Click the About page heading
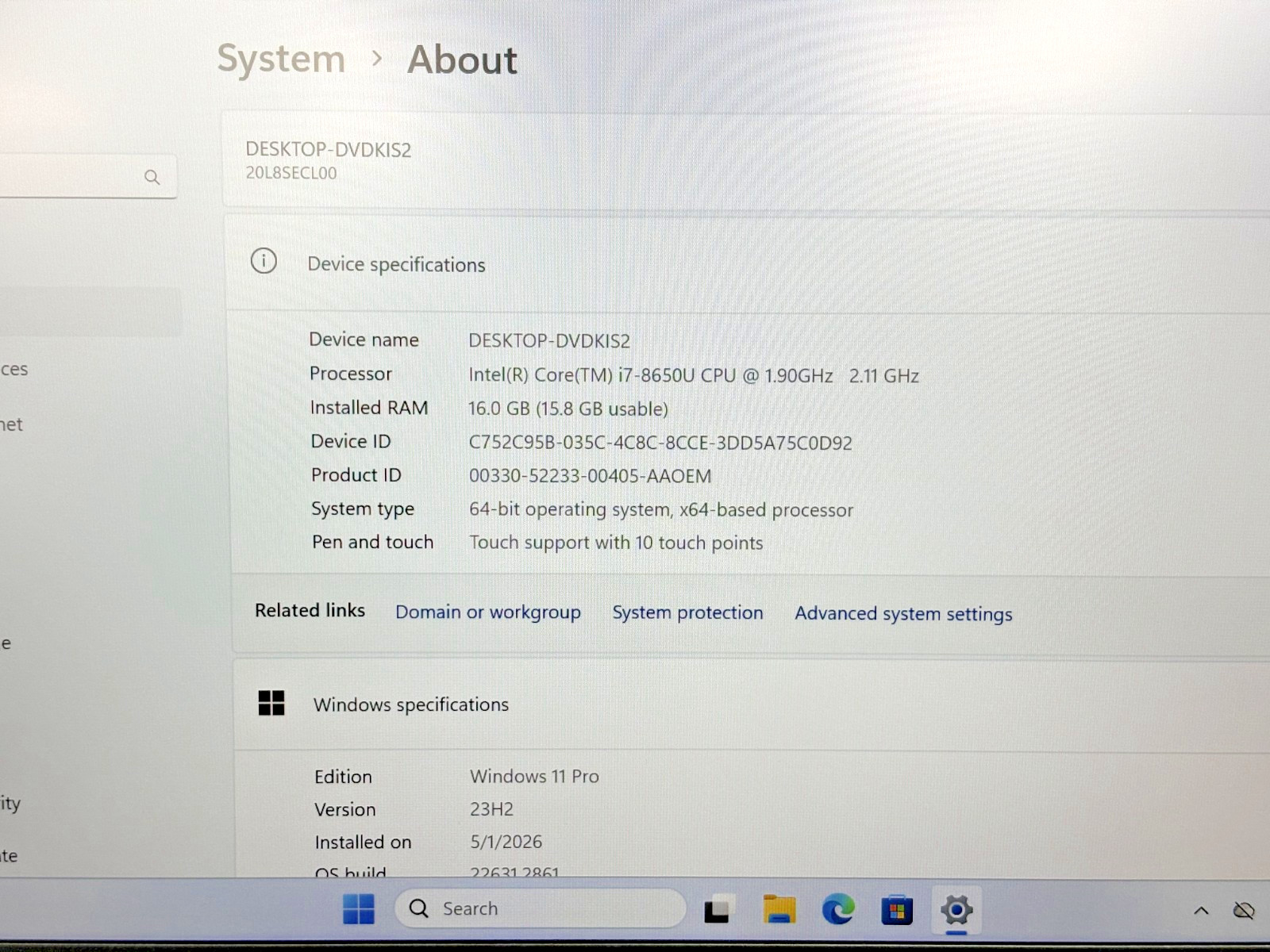The height and width of the screenshot is (952, 1270). [x=462, y=60]
